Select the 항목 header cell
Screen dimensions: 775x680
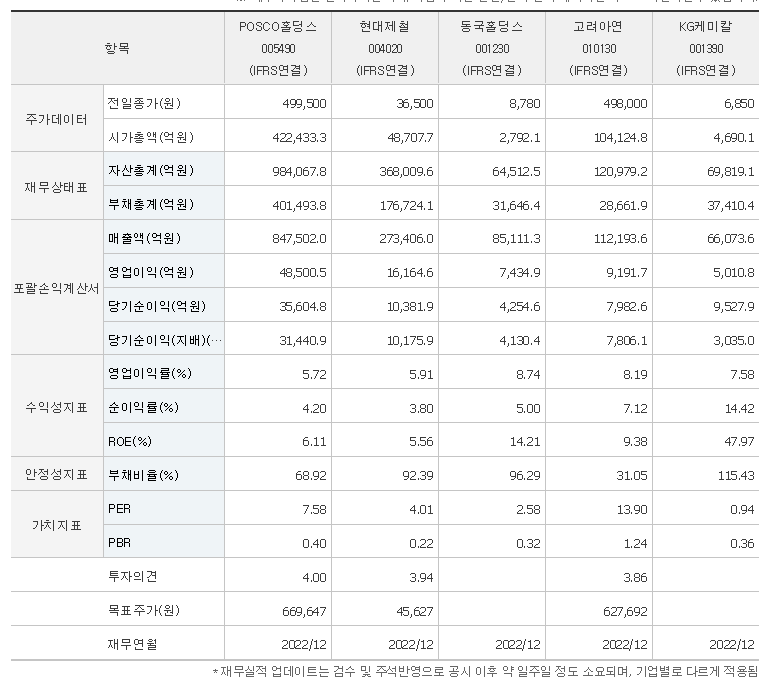(x=118, y=48)
